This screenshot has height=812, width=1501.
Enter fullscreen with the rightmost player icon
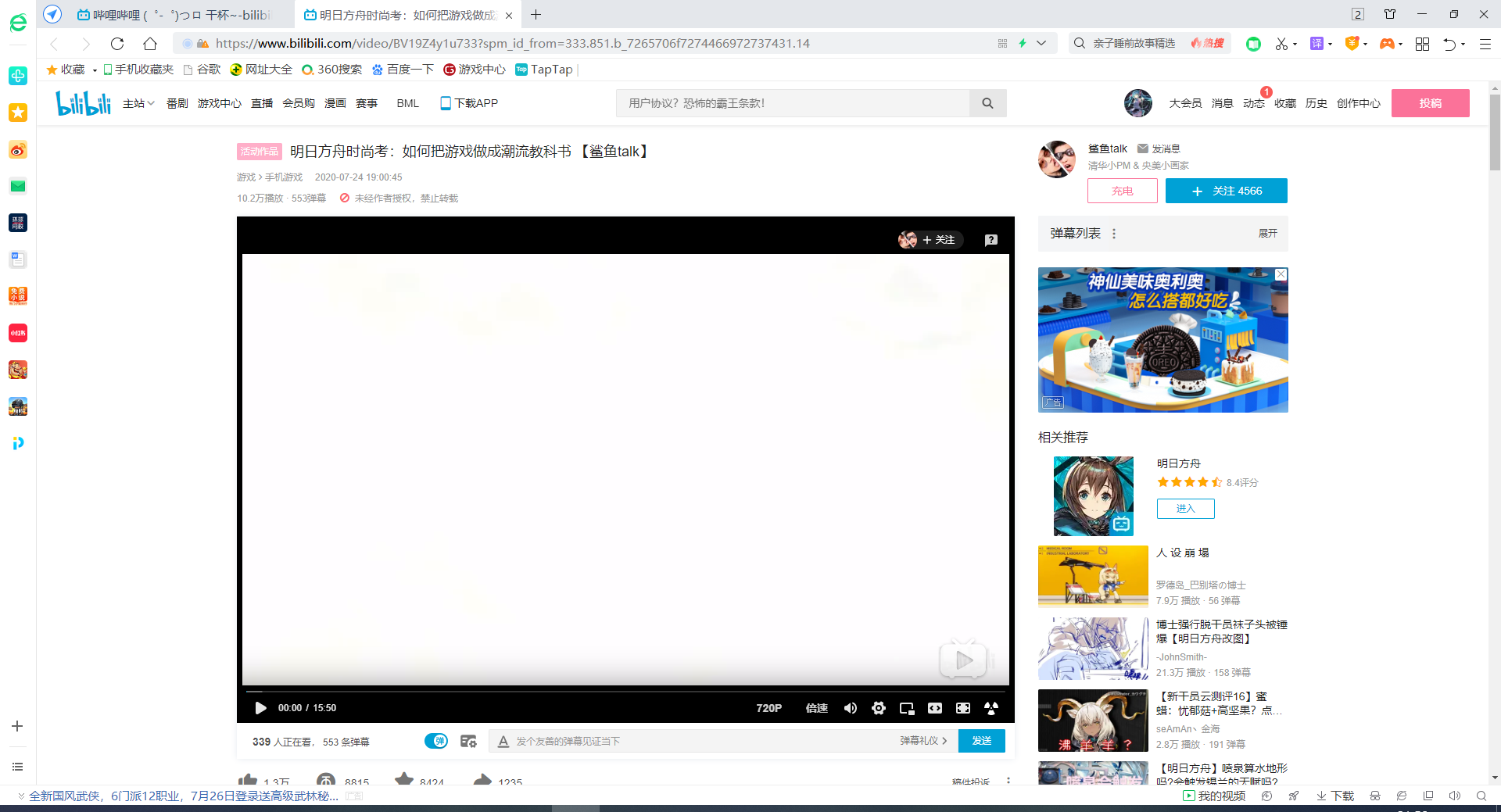click(991, 708)
